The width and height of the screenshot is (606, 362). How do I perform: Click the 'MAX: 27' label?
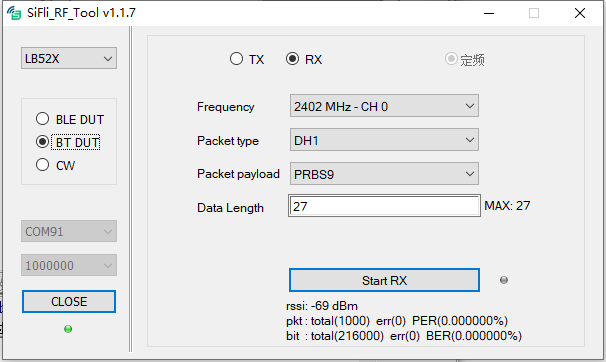[507, 206]
